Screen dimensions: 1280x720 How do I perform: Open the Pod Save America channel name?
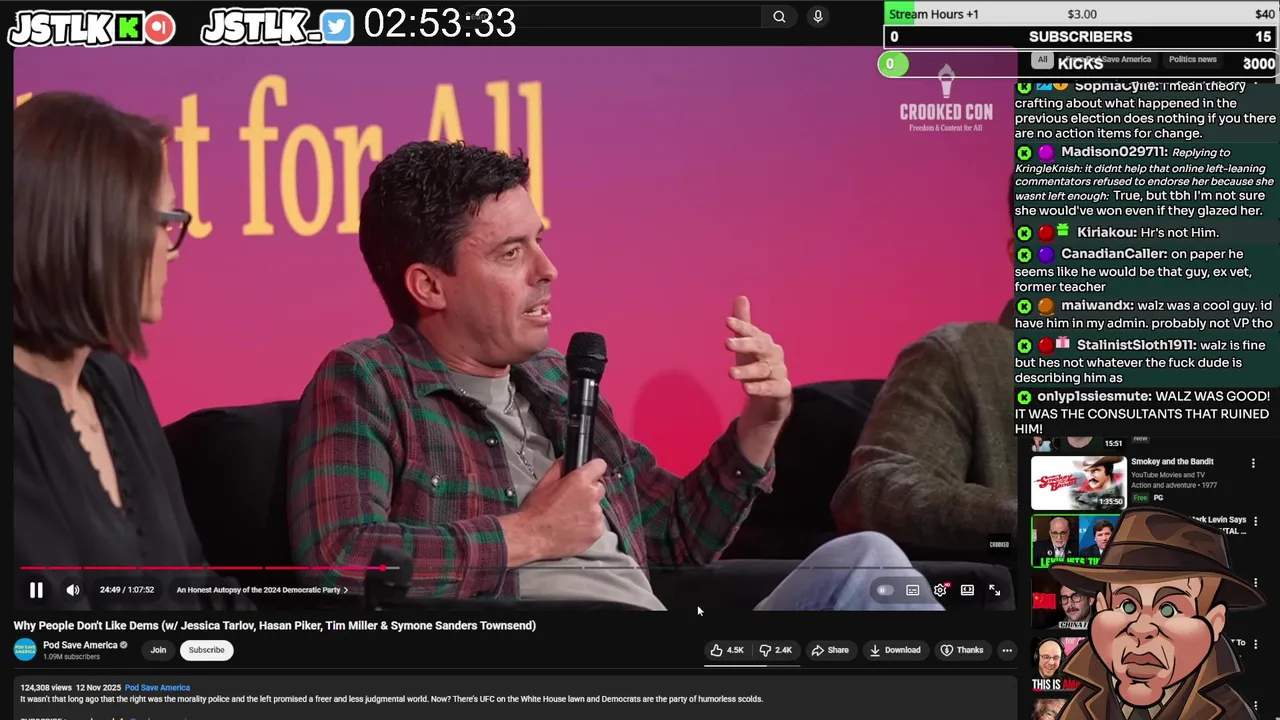[x=80, y=645]
